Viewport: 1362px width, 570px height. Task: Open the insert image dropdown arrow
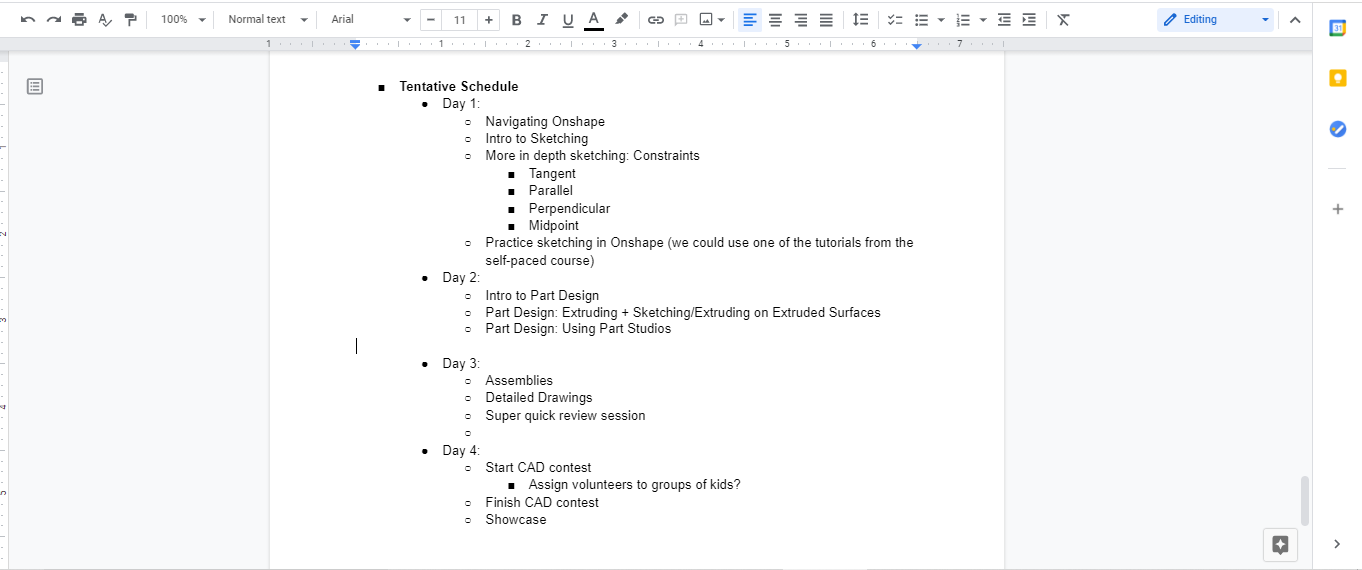[x=721, y=19]
